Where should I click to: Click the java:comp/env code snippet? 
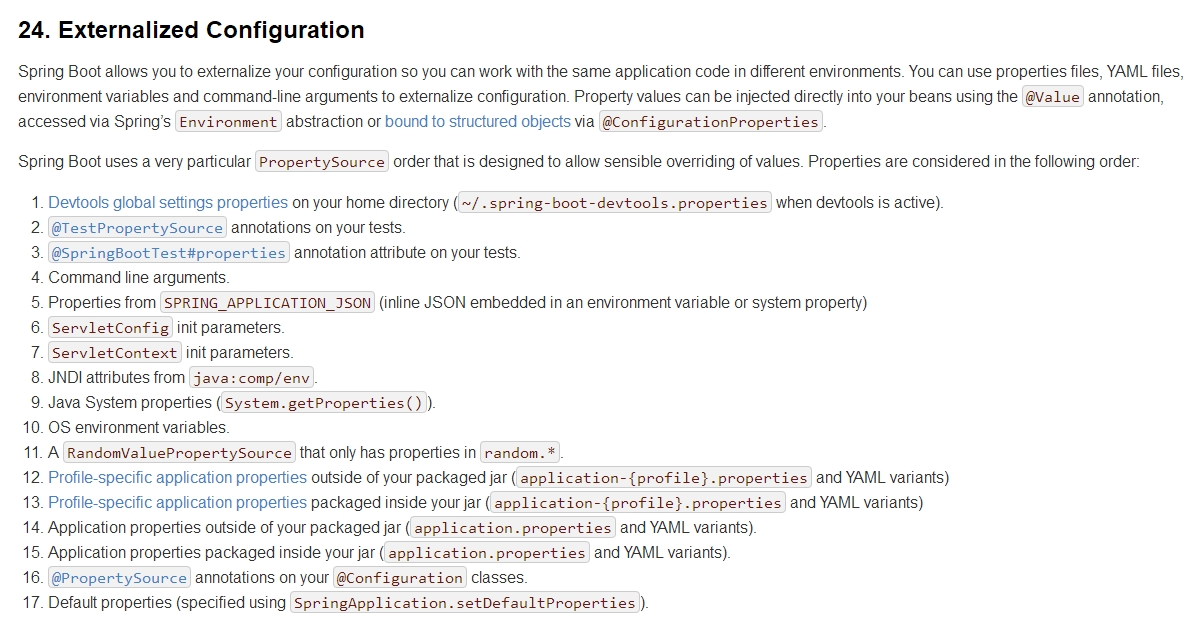[252, 378]
